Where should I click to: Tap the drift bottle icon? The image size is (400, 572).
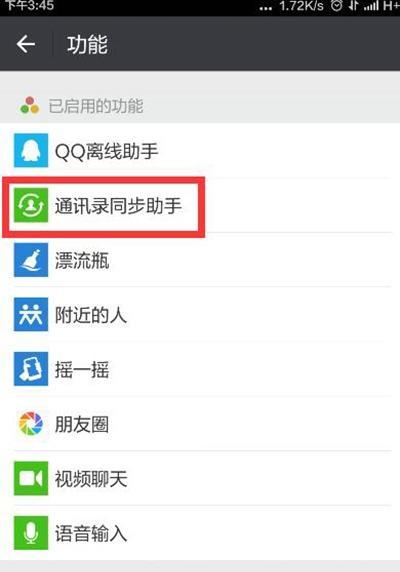(31, 260)
